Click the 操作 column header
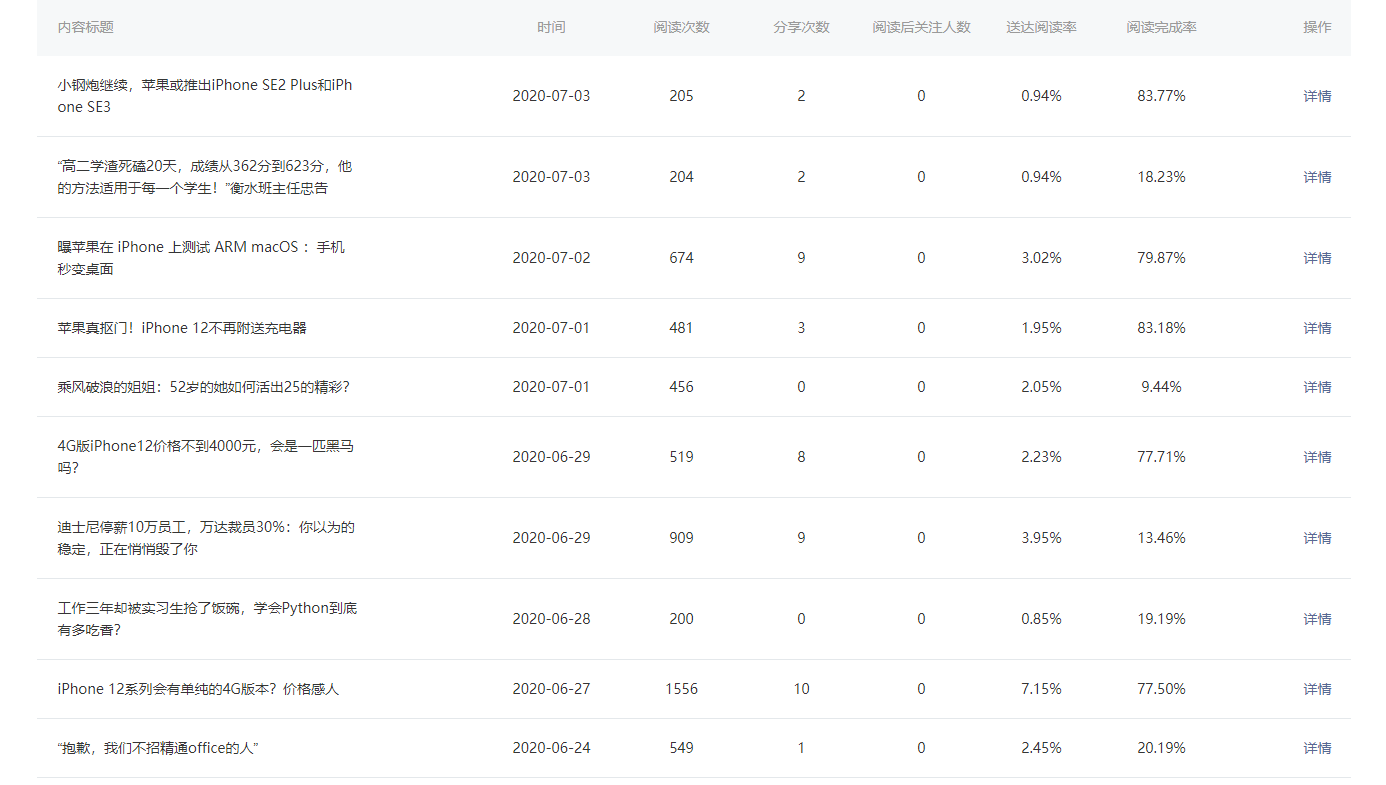Image resolution: width=1386 pixels, height=785 pixels. click(x=1317, y=27)
